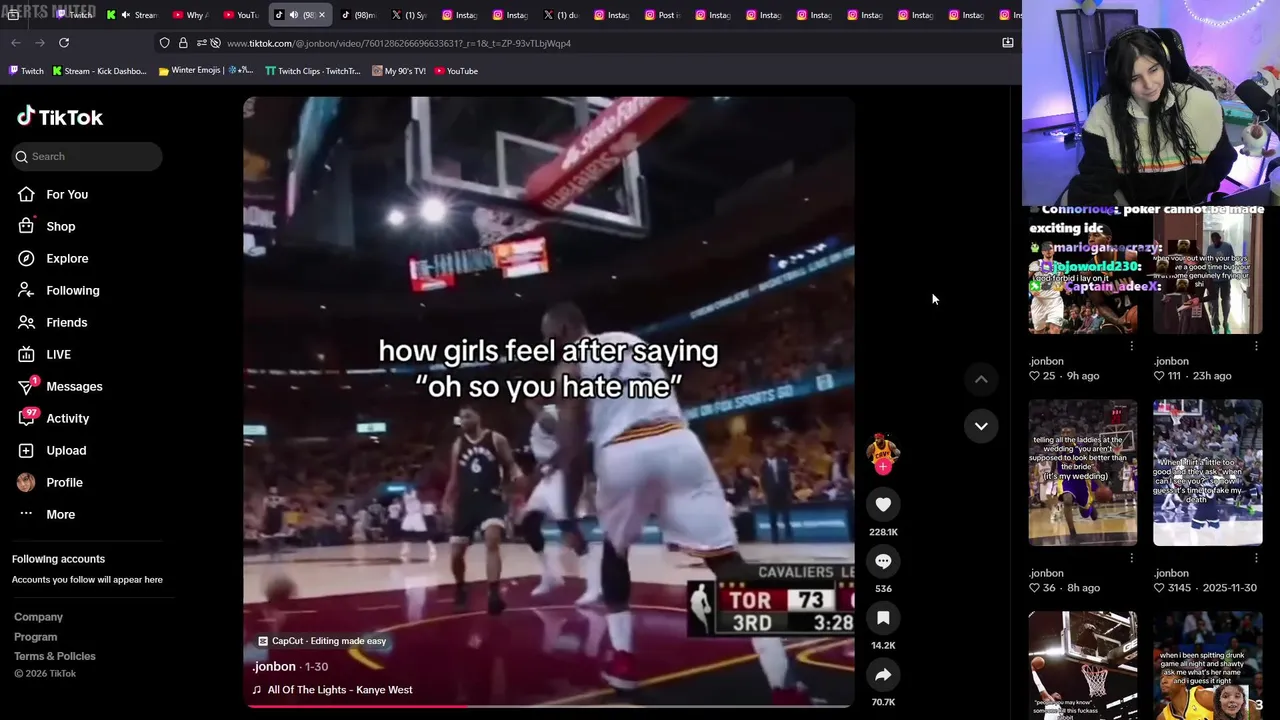This screenshot has height=720, width=1280.
Task: Open the Twitch bookmark
Action: 27,71
